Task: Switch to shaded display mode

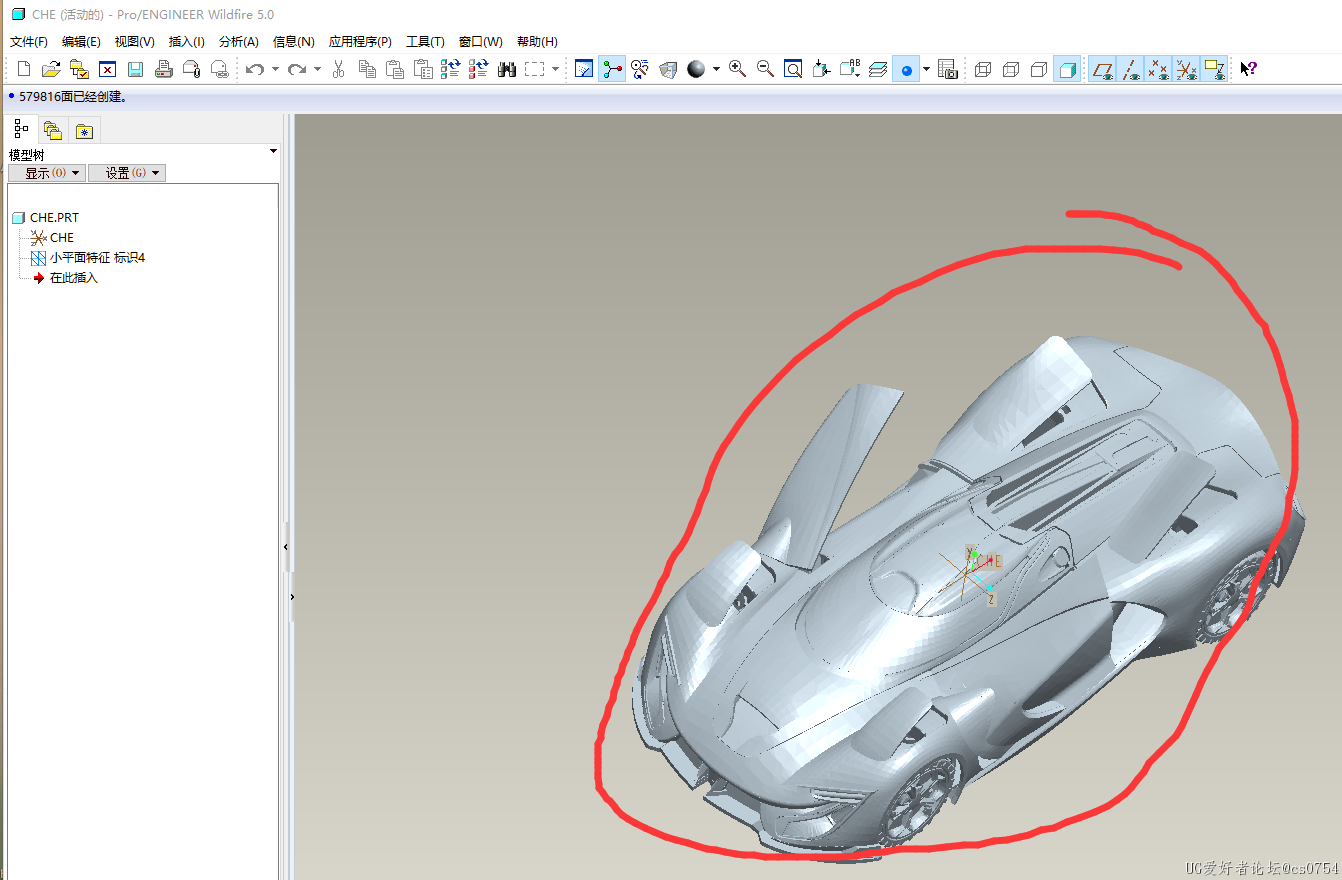Action: pyautogui.click(x=1067, y=69)
